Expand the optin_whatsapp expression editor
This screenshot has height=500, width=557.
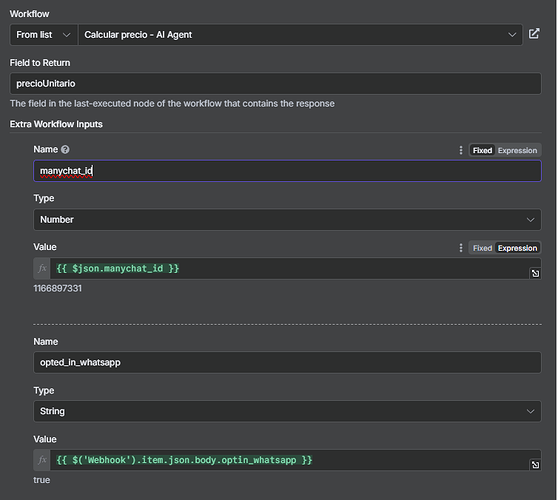pyautogui.click(x=535, y=464)
